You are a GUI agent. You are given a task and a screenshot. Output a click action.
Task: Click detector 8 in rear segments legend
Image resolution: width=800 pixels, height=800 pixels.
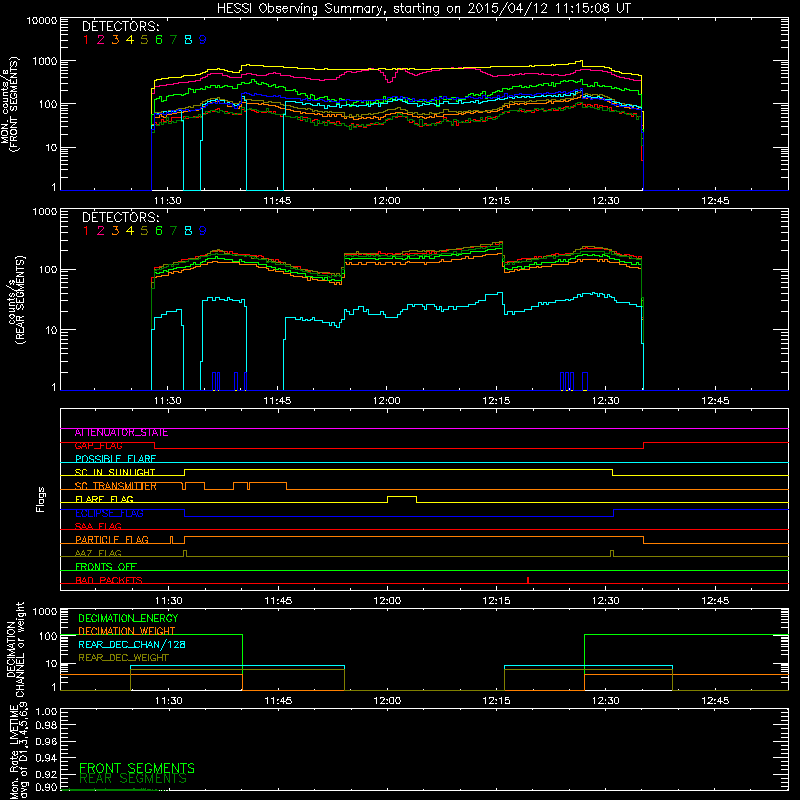pos(188,231)
